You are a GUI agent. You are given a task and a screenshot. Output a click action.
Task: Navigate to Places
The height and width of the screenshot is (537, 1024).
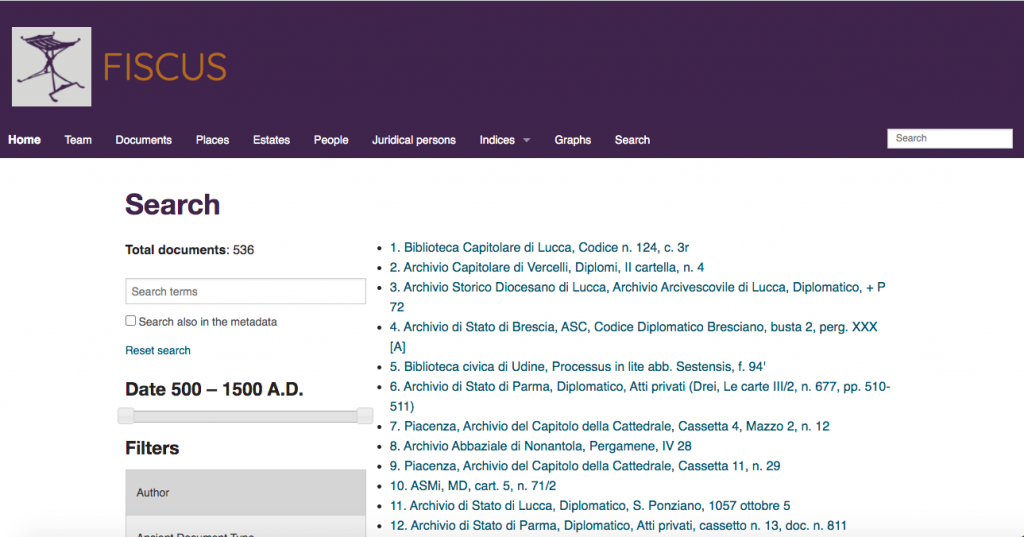[x=212, y=140]
